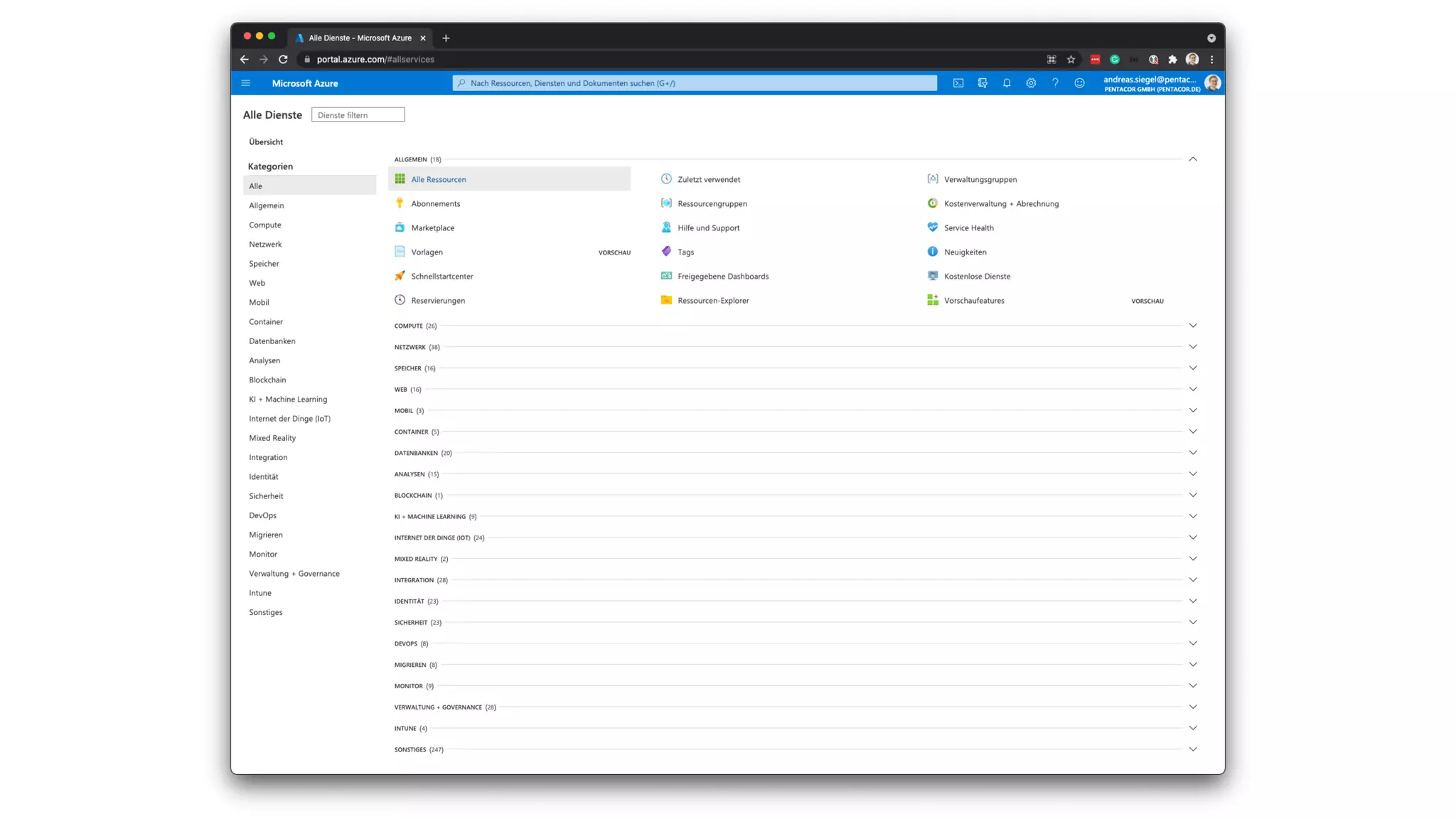This screenshot has height=819, width=1456.
Task: Open portal settings gear icon
Action: 1031,83
